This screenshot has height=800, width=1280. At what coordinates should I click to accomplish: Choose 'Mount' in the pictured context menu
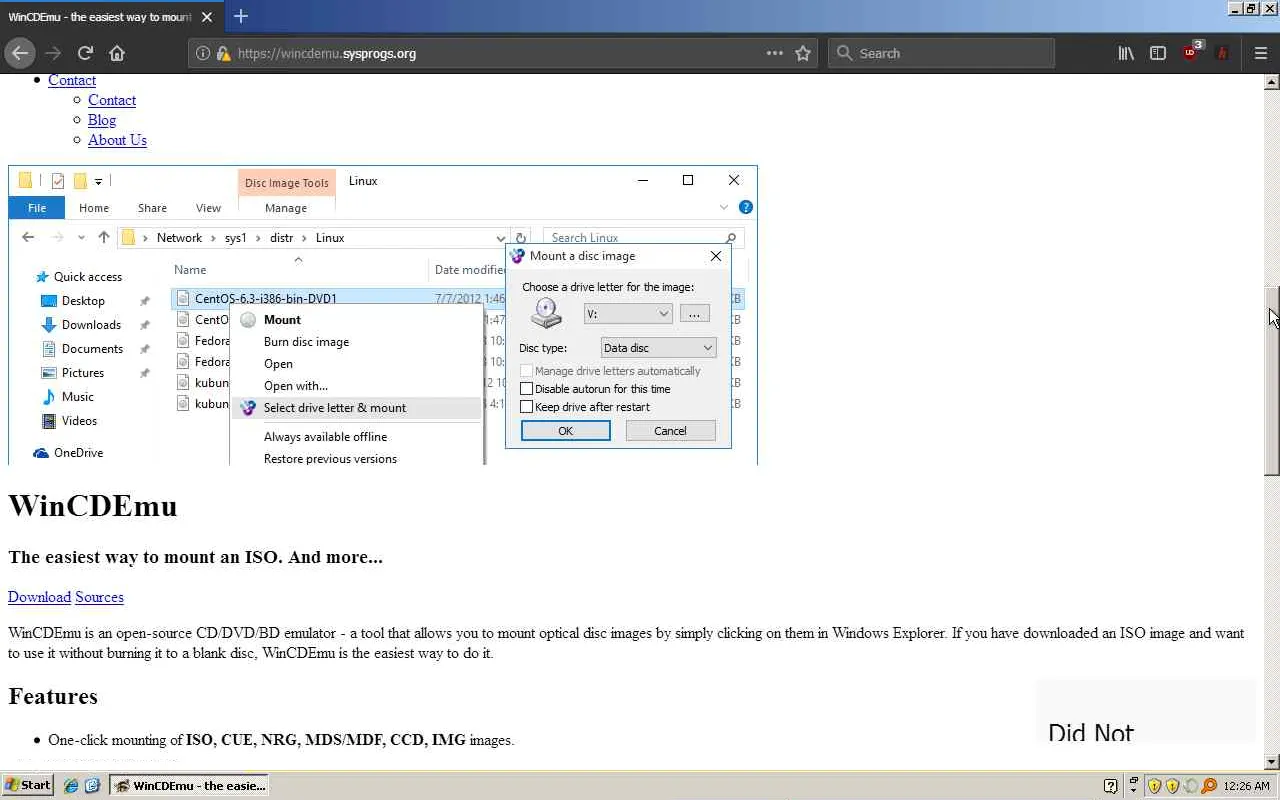282,320
